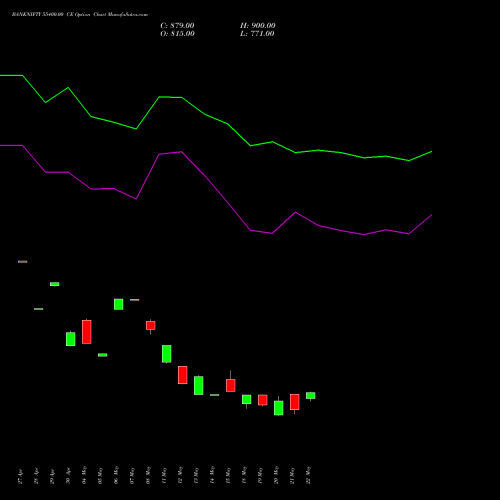Image resolution: width=500 pixels, height=500 pixels.
Task: Select the green candle for 30 Apr
Action: coord(71,339)
